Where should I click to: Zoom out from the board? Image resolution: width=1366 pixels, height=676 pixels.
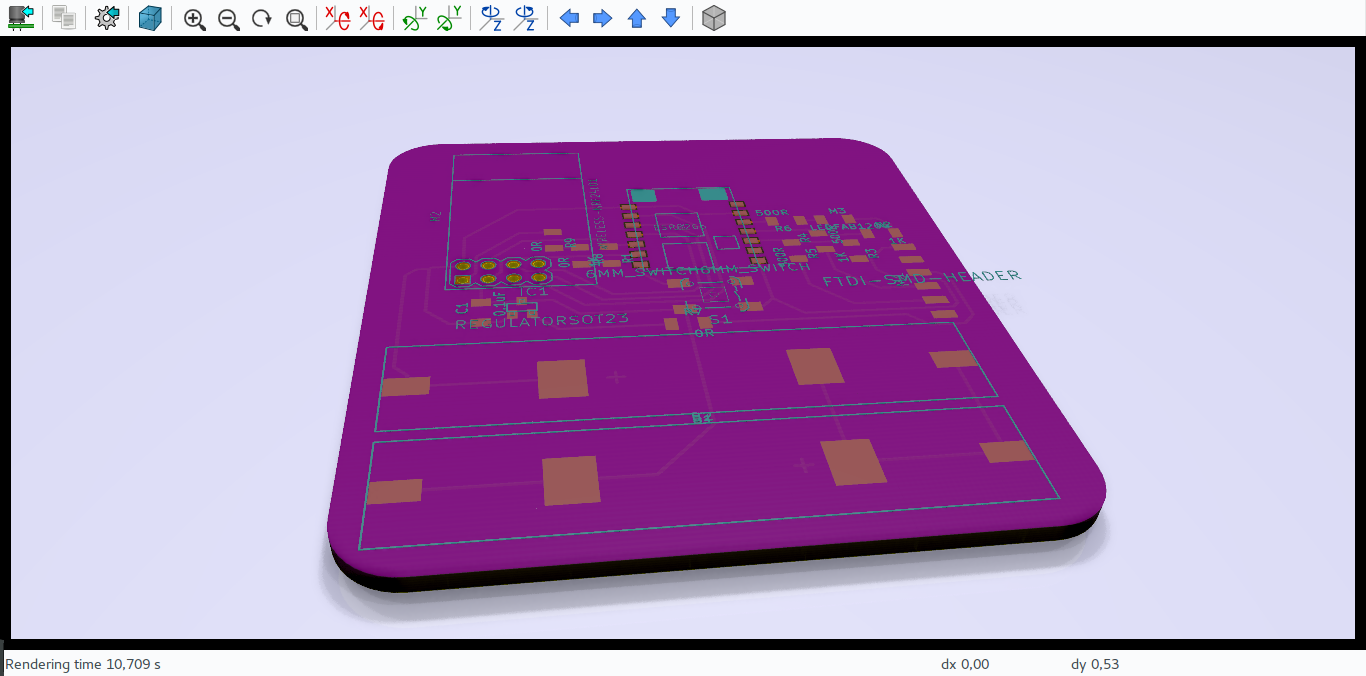tap(228, 17)
